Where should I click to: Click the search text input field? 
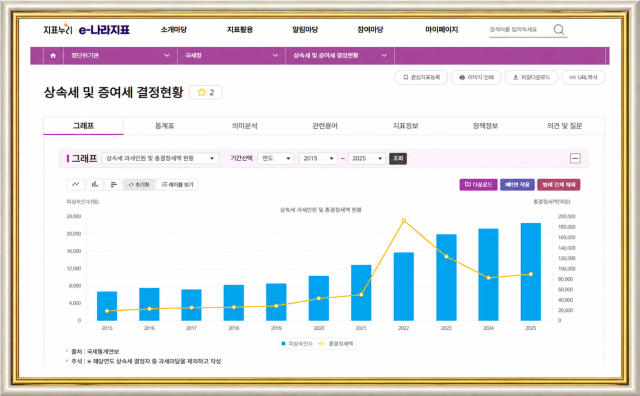point(520,29)
